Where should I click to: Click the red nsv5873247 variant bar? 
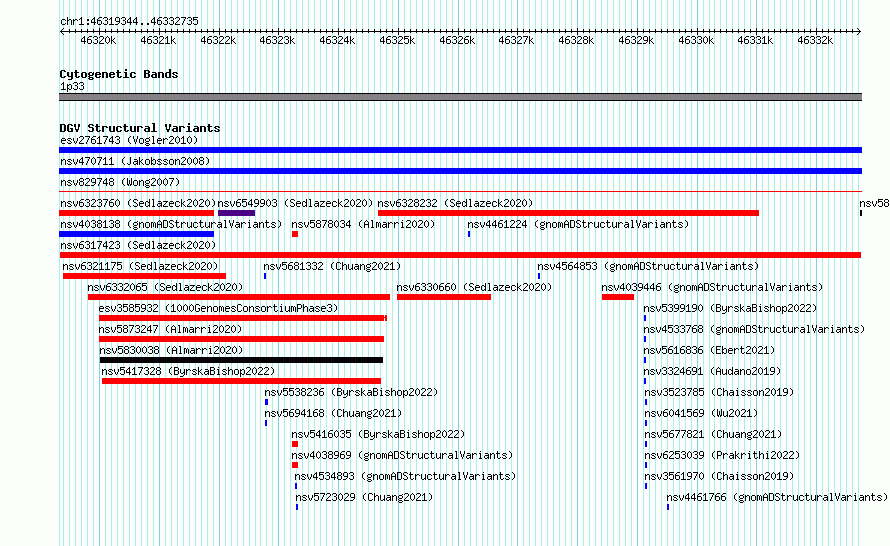click(241, 339)
